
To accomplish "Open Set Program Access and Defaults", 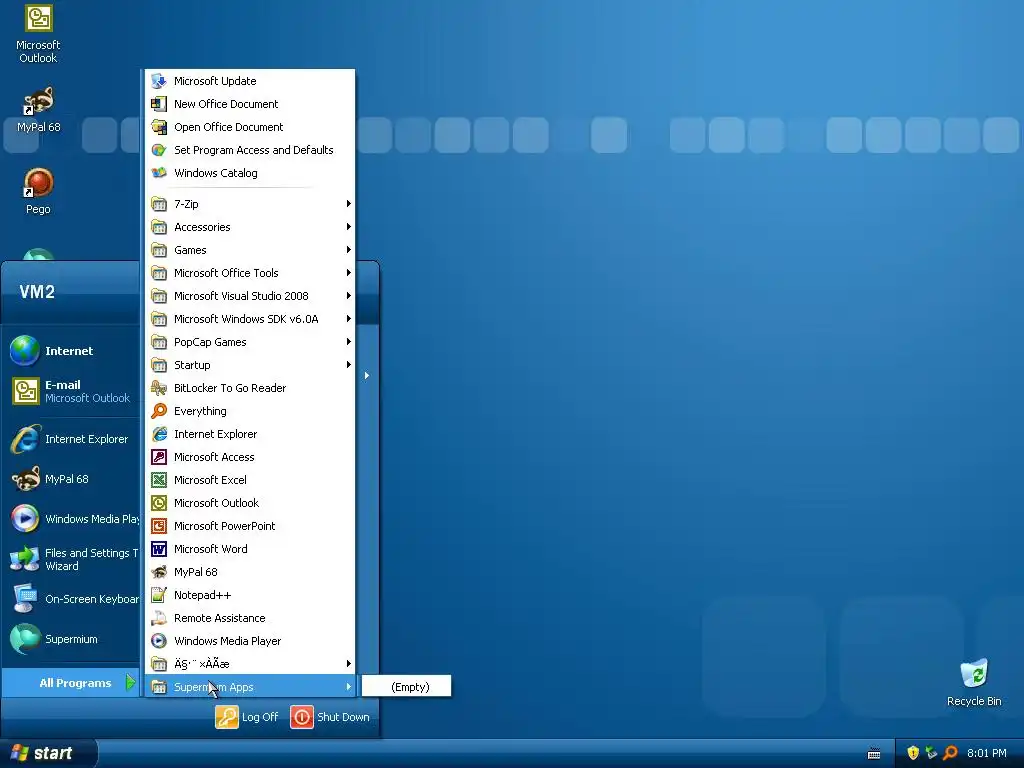I will [249, 150].
